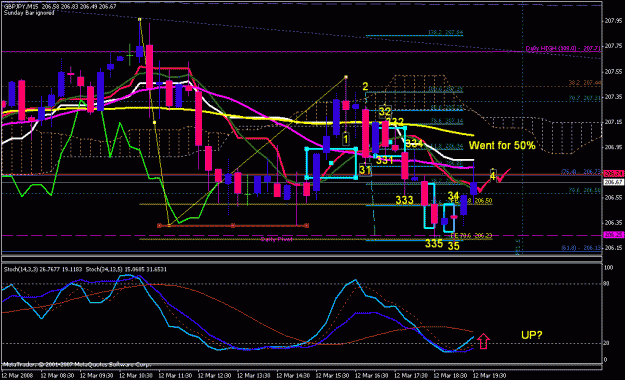Select the yellow wave label '331'

pos(385,160)
